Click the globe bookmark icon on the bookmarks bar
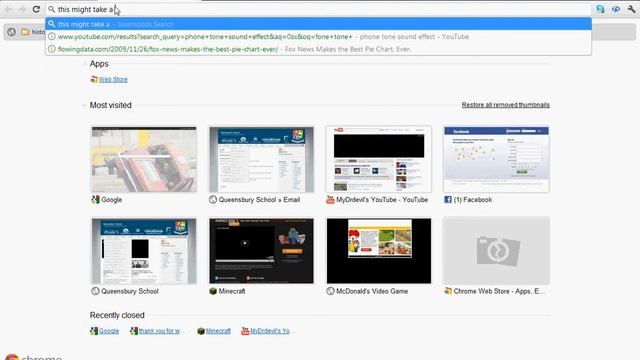 11,31
